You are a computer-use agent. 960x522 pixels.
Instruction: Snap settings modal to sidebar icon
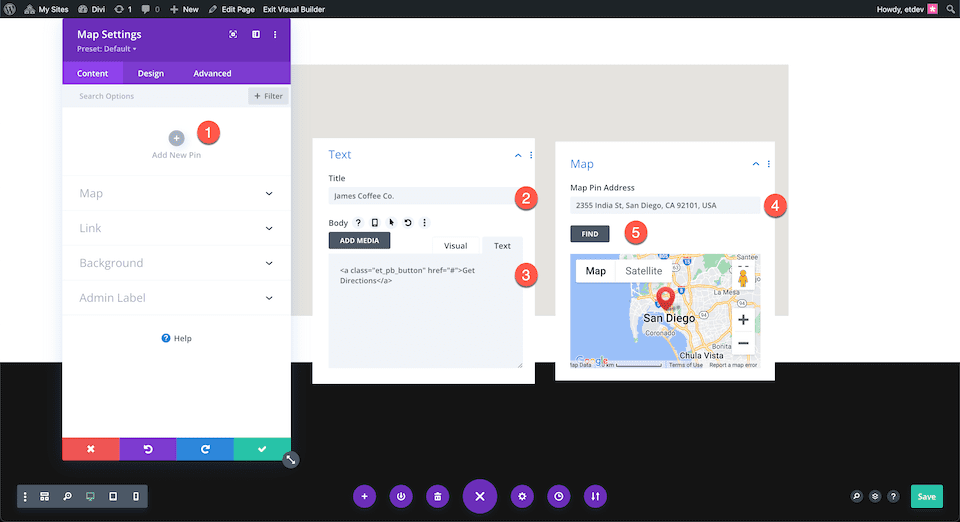tap(256, 35)
